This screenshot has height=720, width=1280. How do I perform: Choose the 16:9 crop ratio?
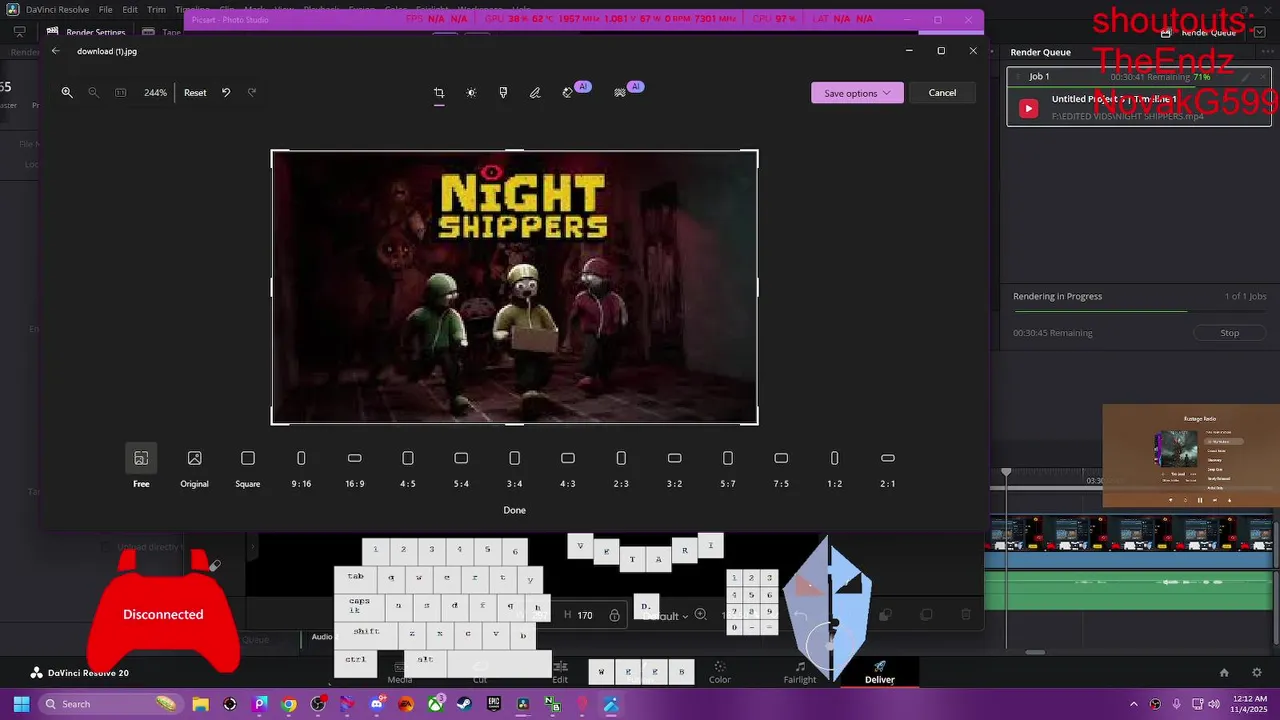[354, 467]
